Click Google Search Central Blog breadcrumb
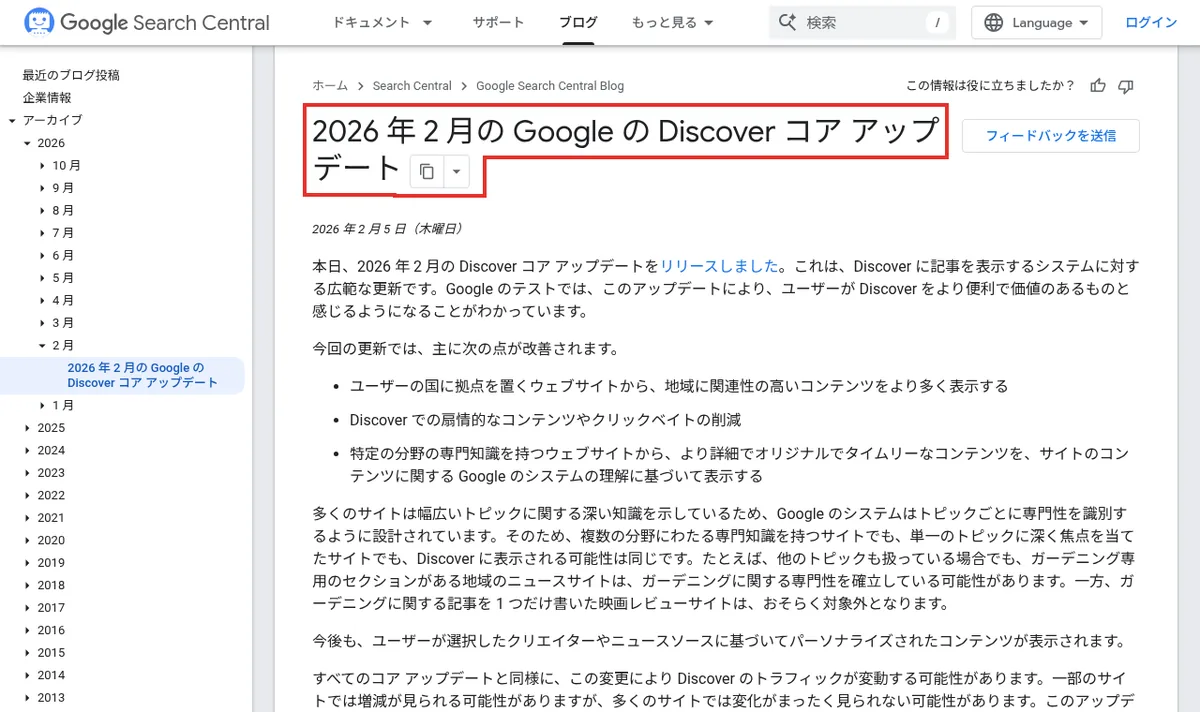Viewport: 1200px width, 712px height. tap(550, 86)
